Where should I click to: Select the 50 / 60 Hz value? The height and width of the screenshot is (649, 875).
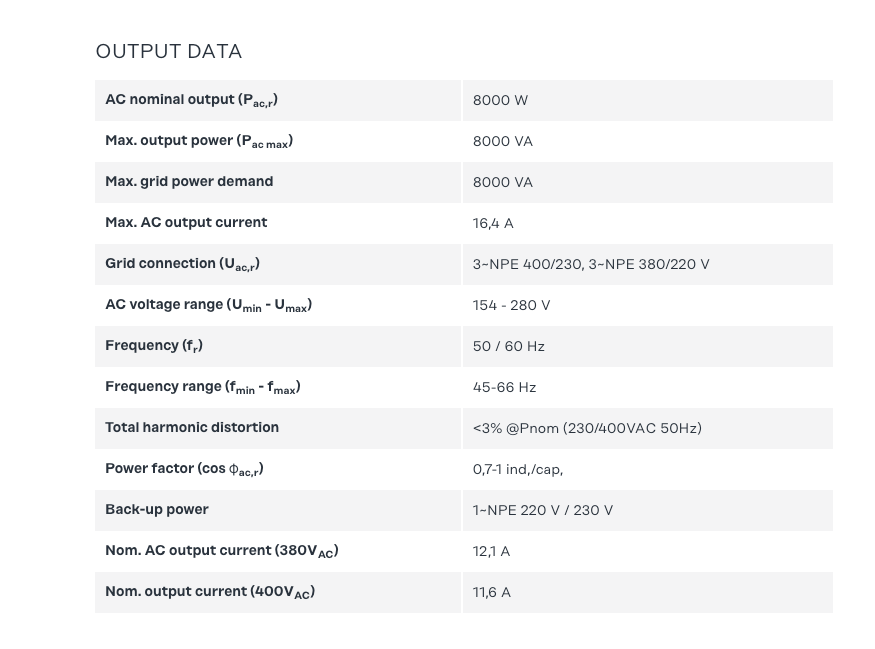tap(509, 347)
